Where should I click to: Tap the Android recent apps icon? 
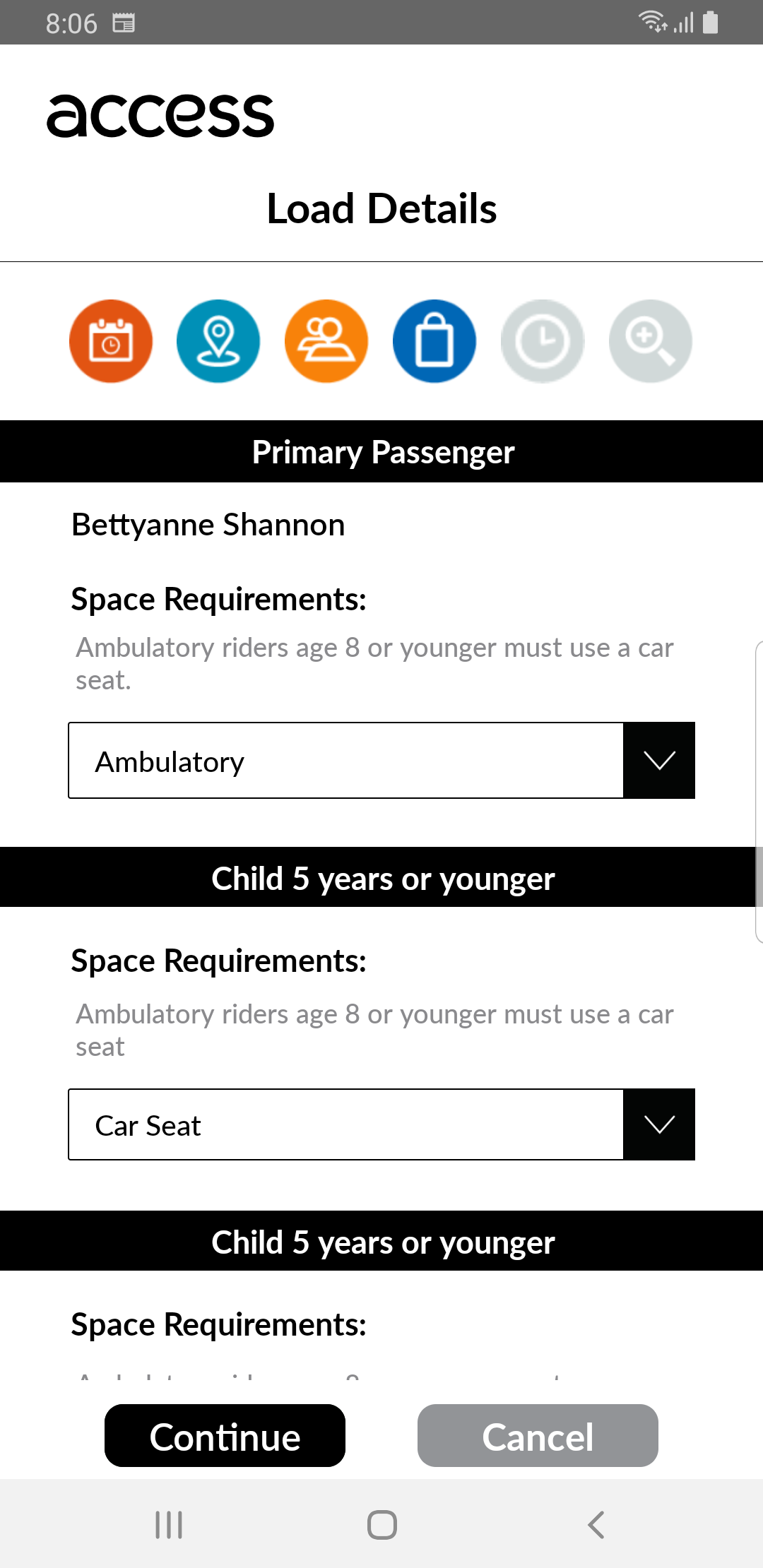pyautogui.click(x=169, y=1524)
